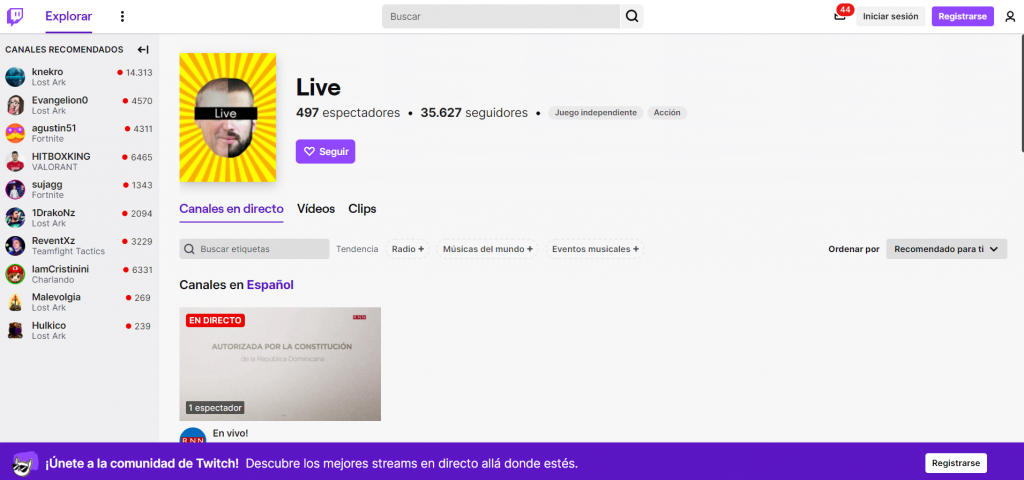1024x480 pixels.
Task: Open the user profile icon menu
Action: pos(1010,16)
